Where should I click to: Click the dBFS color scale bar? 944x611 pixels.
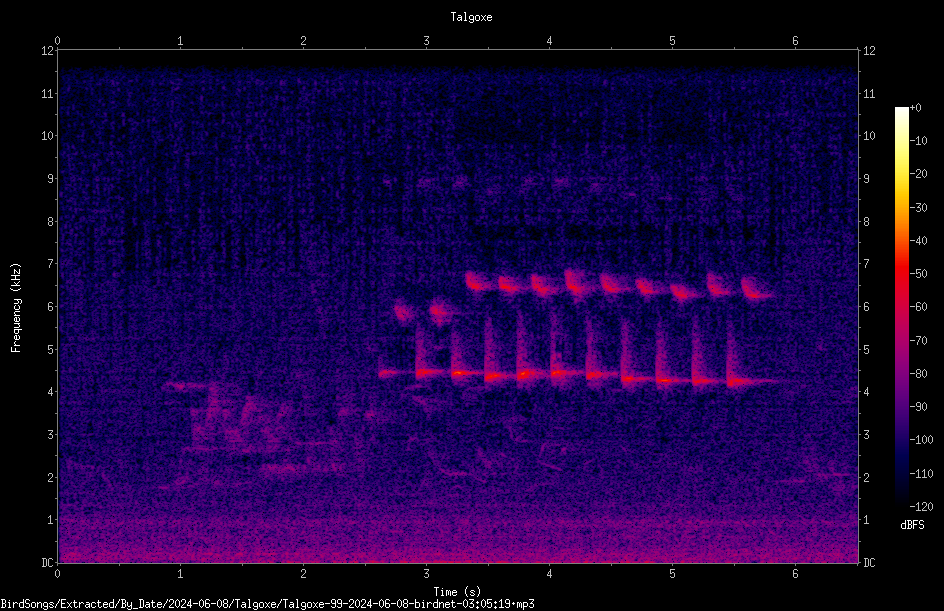[x=901, y=307]
